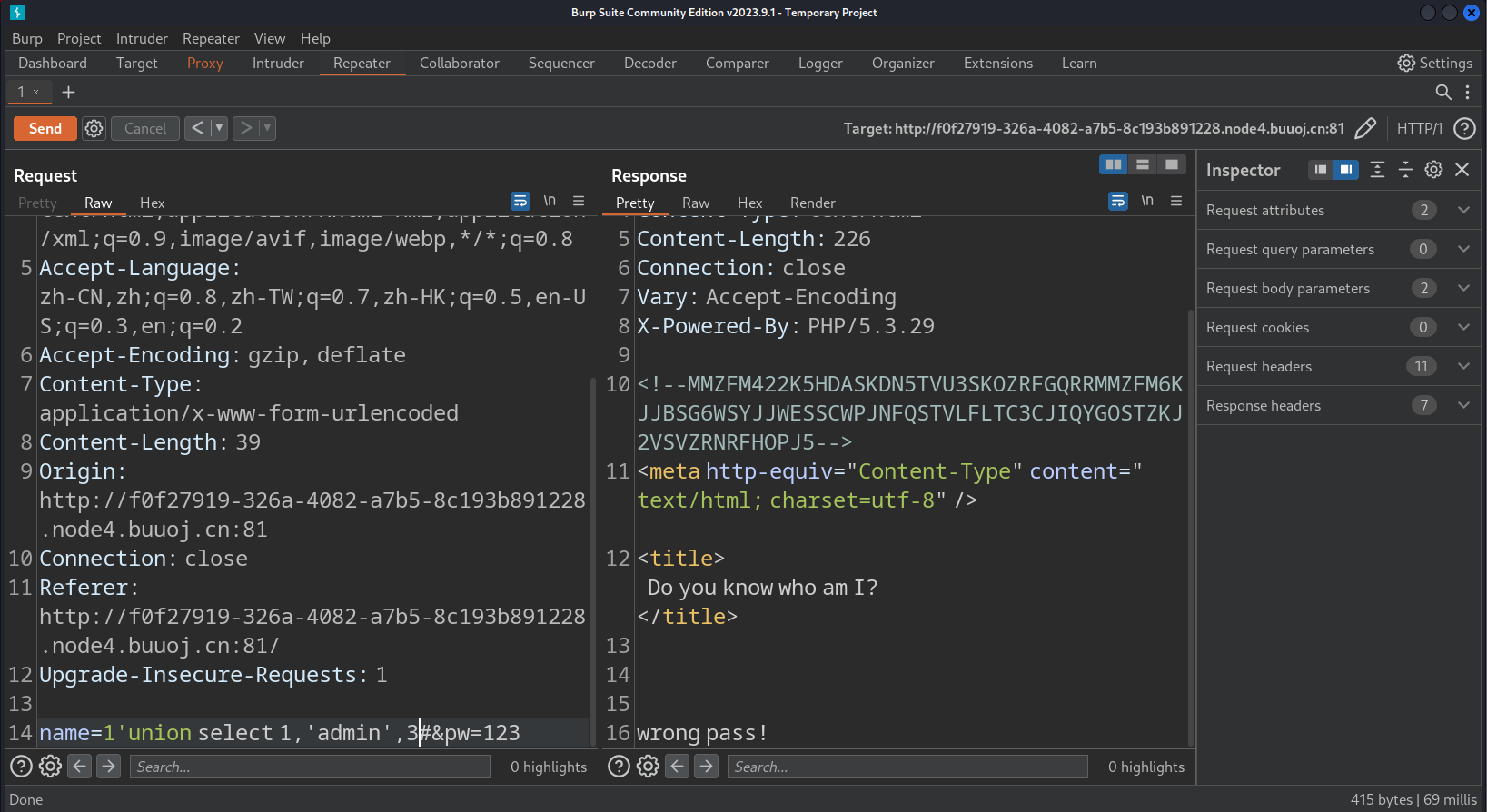Select combined tabbed request/response layout
Image resolution: width=1487 pixels, height=812 pixels.
(1172, 164)
